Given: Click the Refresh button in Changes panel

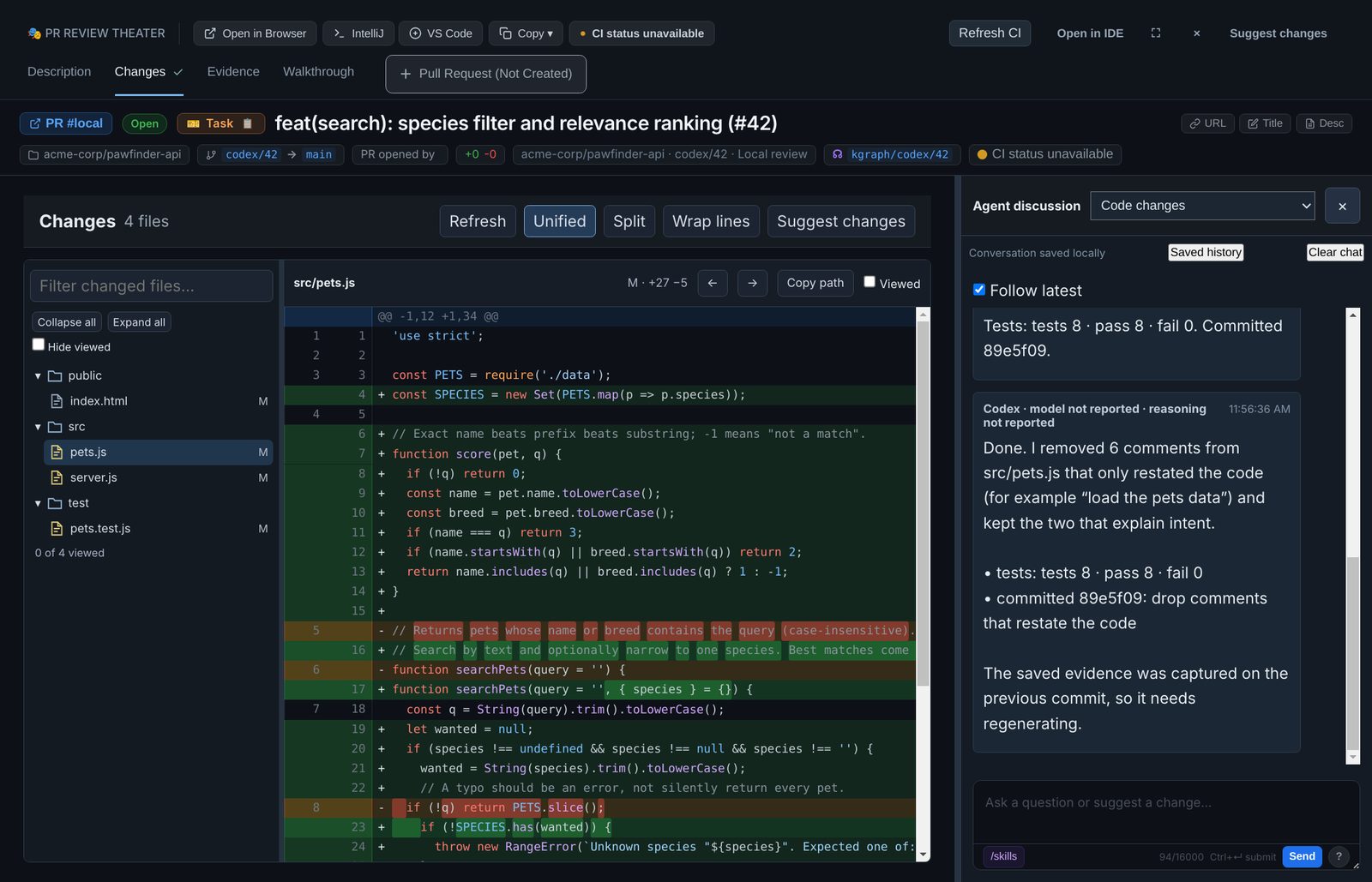Looking at the screenshot, I should point(478,221).
